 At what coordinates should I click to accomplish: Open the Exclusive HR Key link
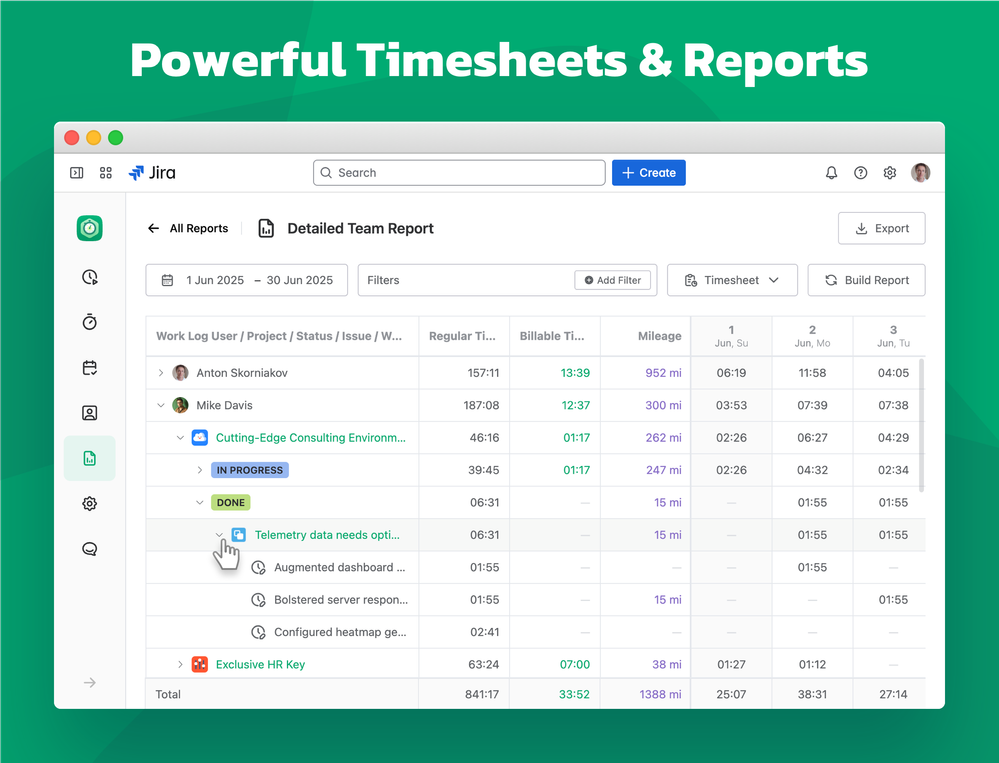coord(260,664)
